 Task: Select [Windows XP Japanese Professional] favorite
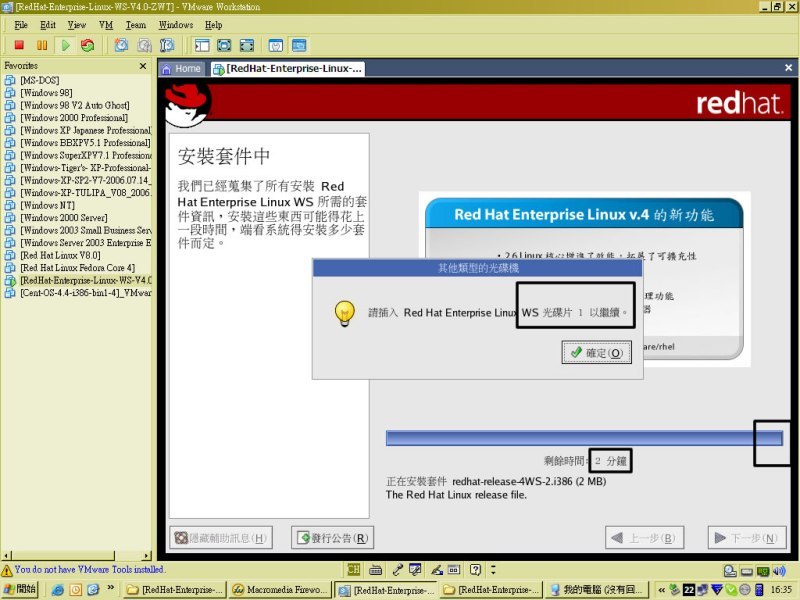click(x=78, y=130)
